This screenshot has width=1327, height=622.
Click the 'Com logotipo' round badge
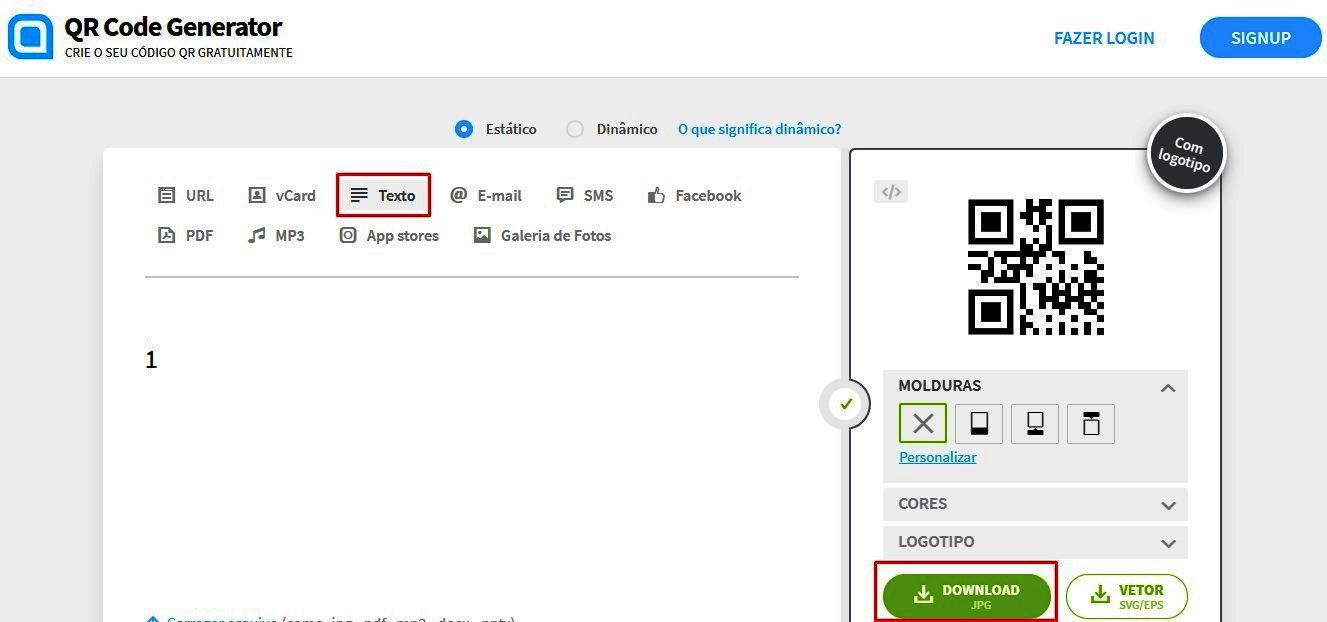[1186, 154]
